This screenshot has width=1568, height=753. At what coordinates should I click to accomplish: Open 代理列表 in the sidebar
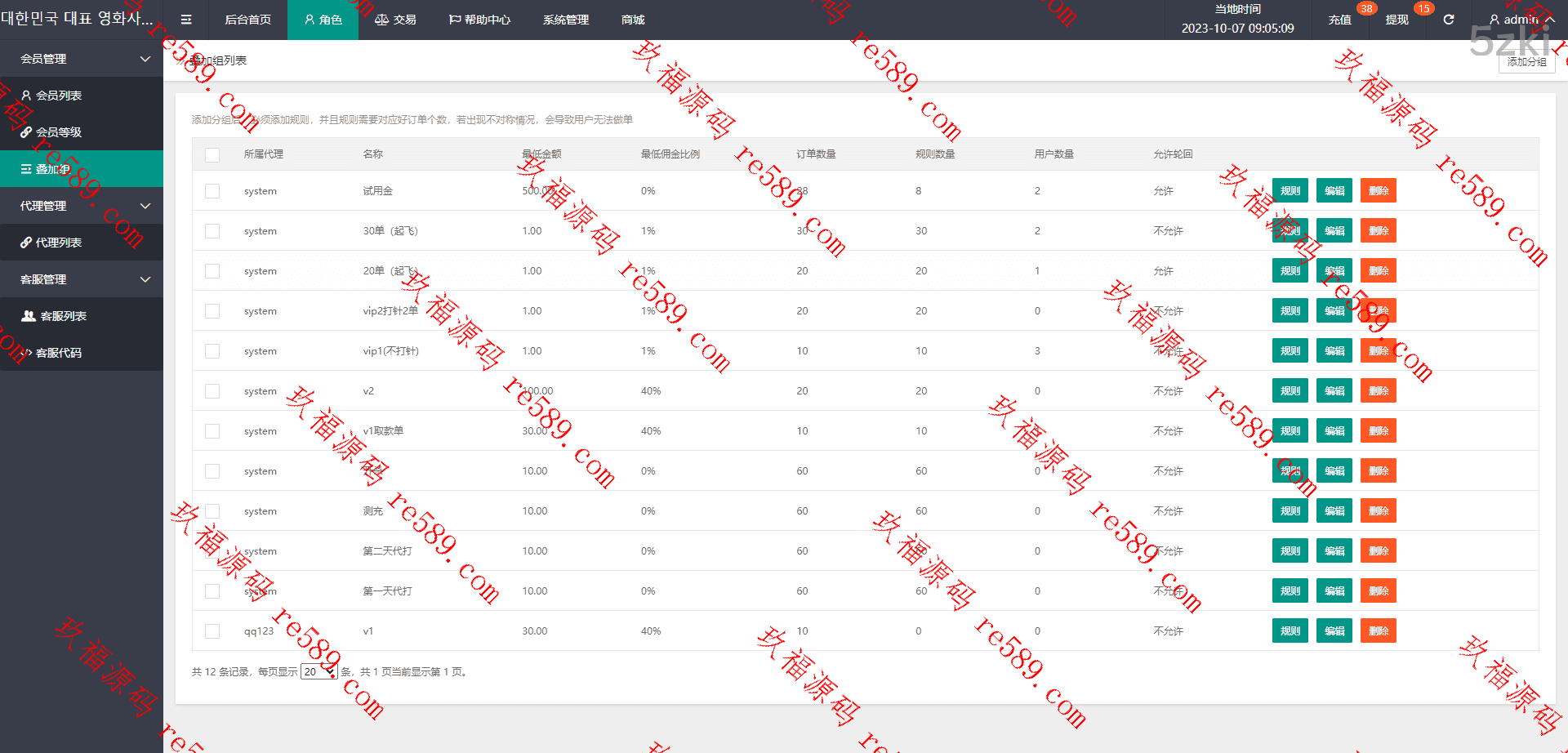[58, 243]
